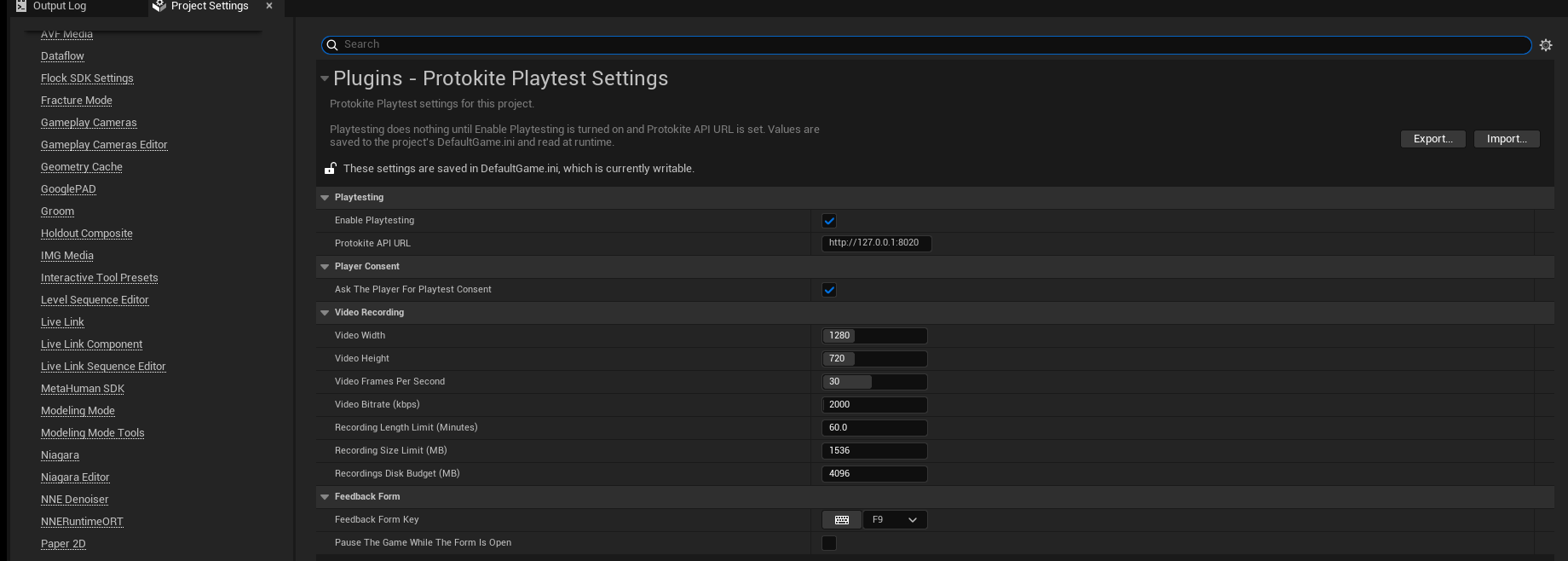Open IMG Media settings
The width and height of the screenshot is (1568, 561).
pyautogui.click(x=67, y=256)
